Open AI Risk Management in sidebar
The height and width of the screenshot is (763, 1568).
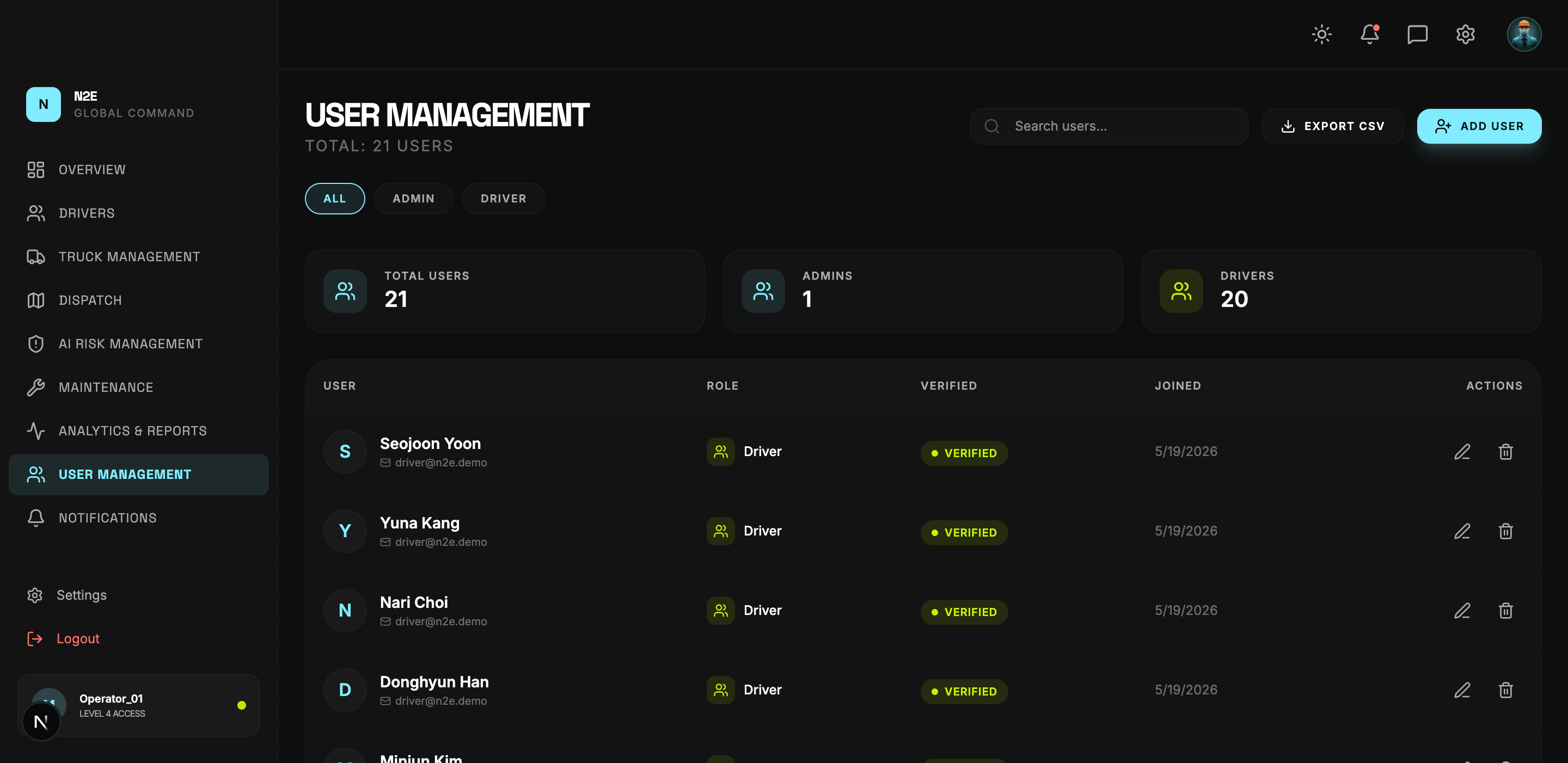[x=139, y=344]
